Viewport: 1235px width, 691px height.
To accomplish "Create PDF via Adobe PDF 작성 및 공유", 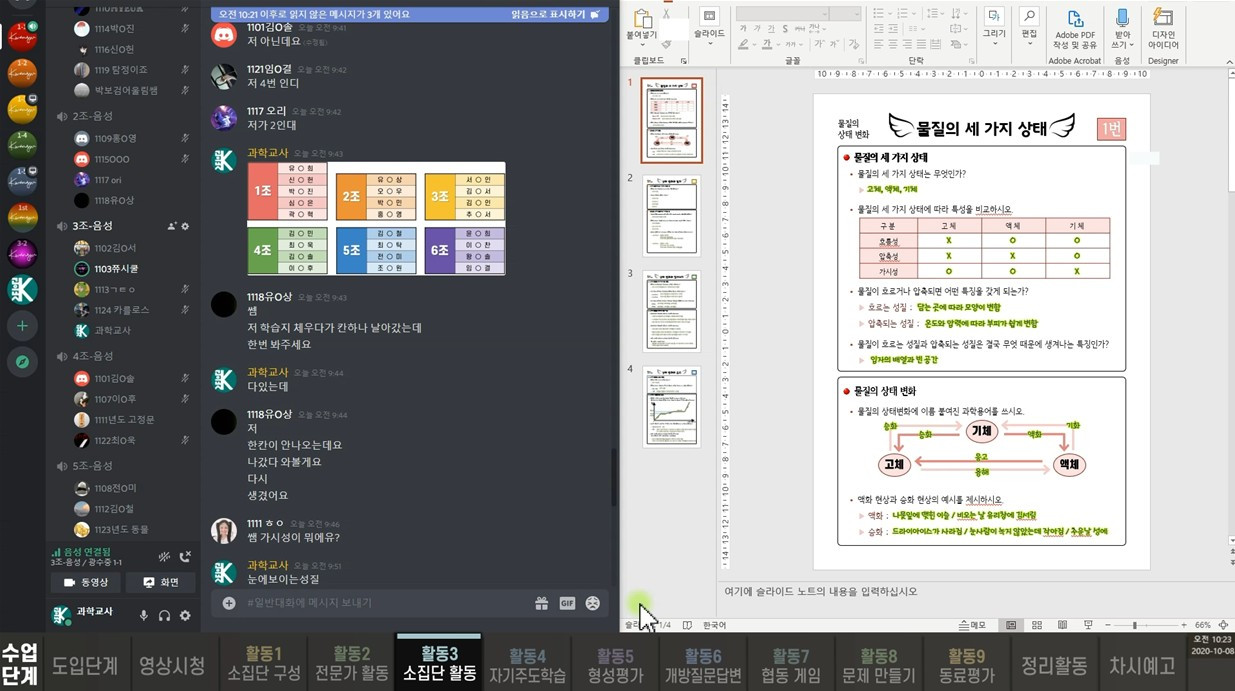I will pos(1074,27).
